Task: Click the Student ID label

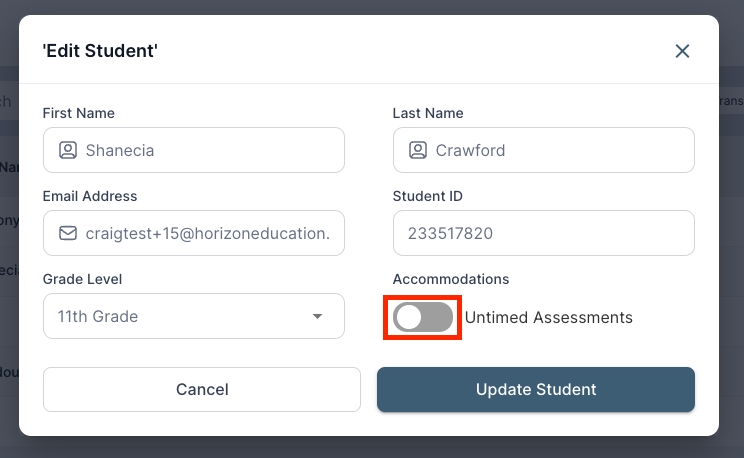Action: tap(427, 196)
